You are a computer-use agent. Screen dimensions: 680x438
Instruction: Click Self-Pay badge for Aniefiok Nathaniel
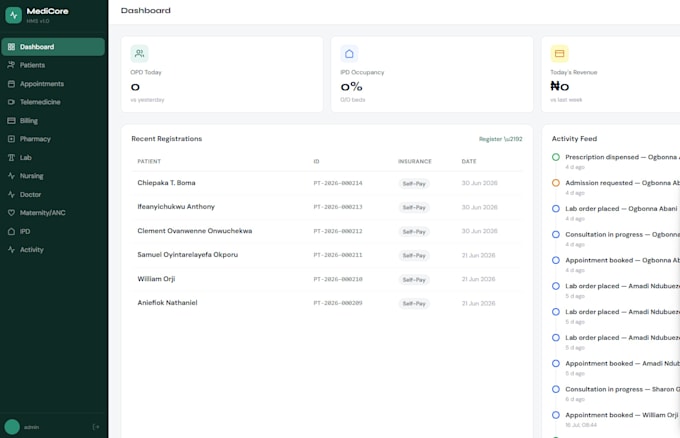click(x=414, y=304)
